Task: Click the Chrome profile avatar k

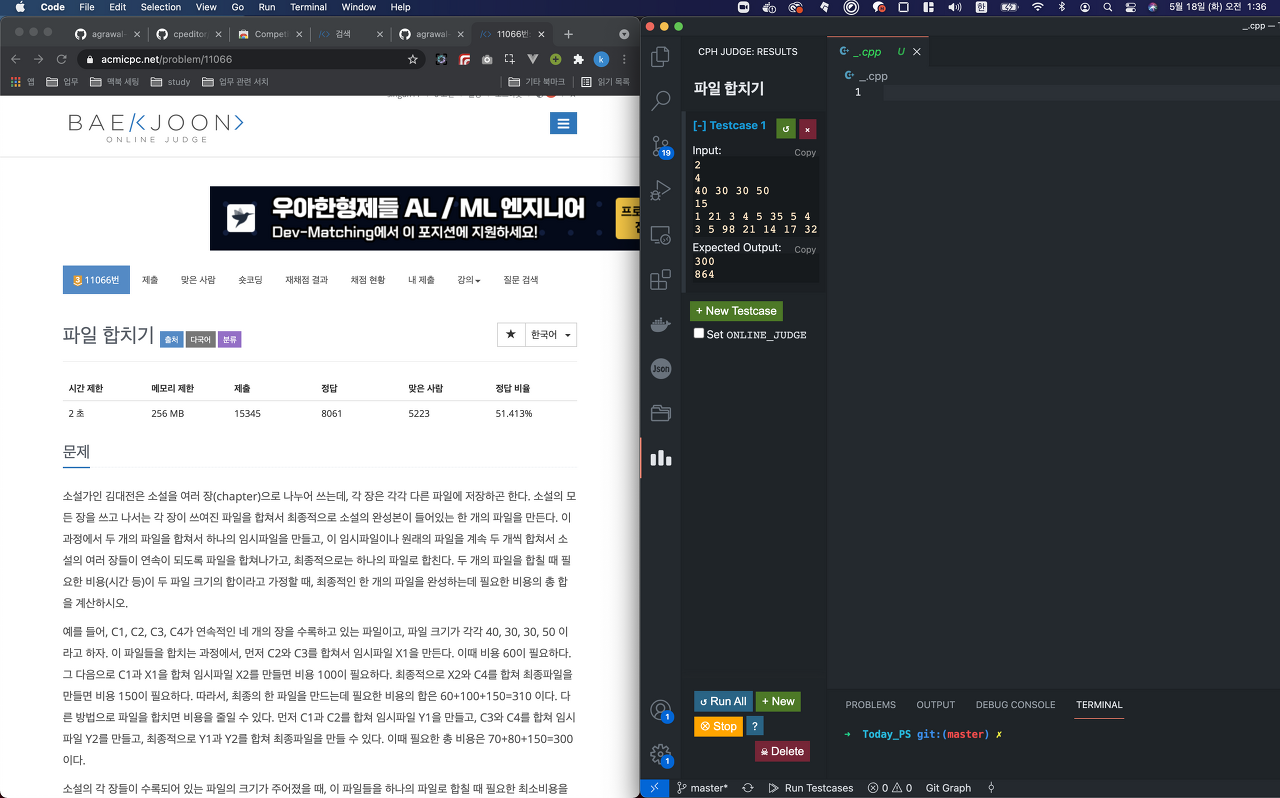Action: (601, 60)
